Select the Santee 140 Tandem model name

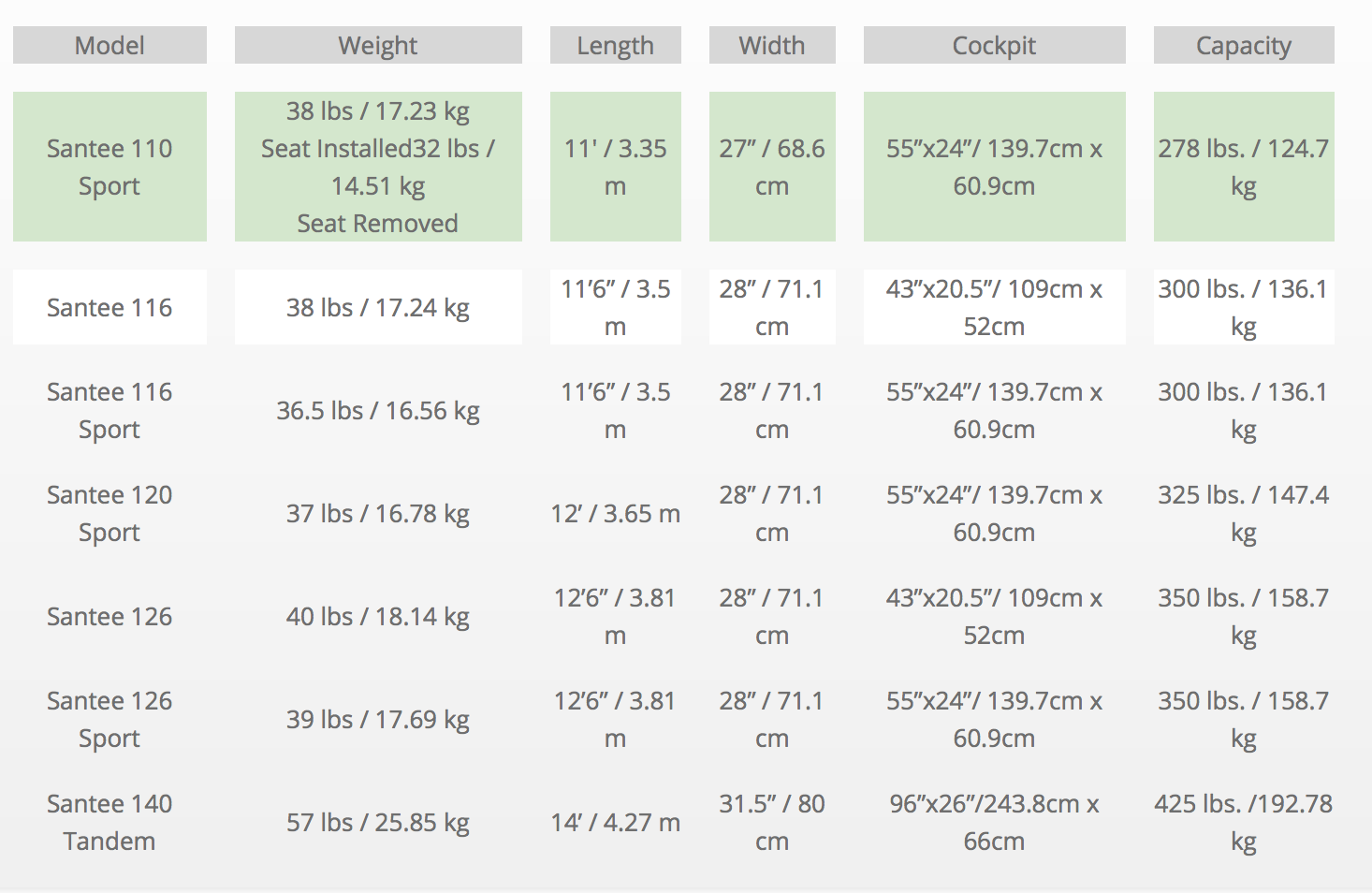[109, 822]
